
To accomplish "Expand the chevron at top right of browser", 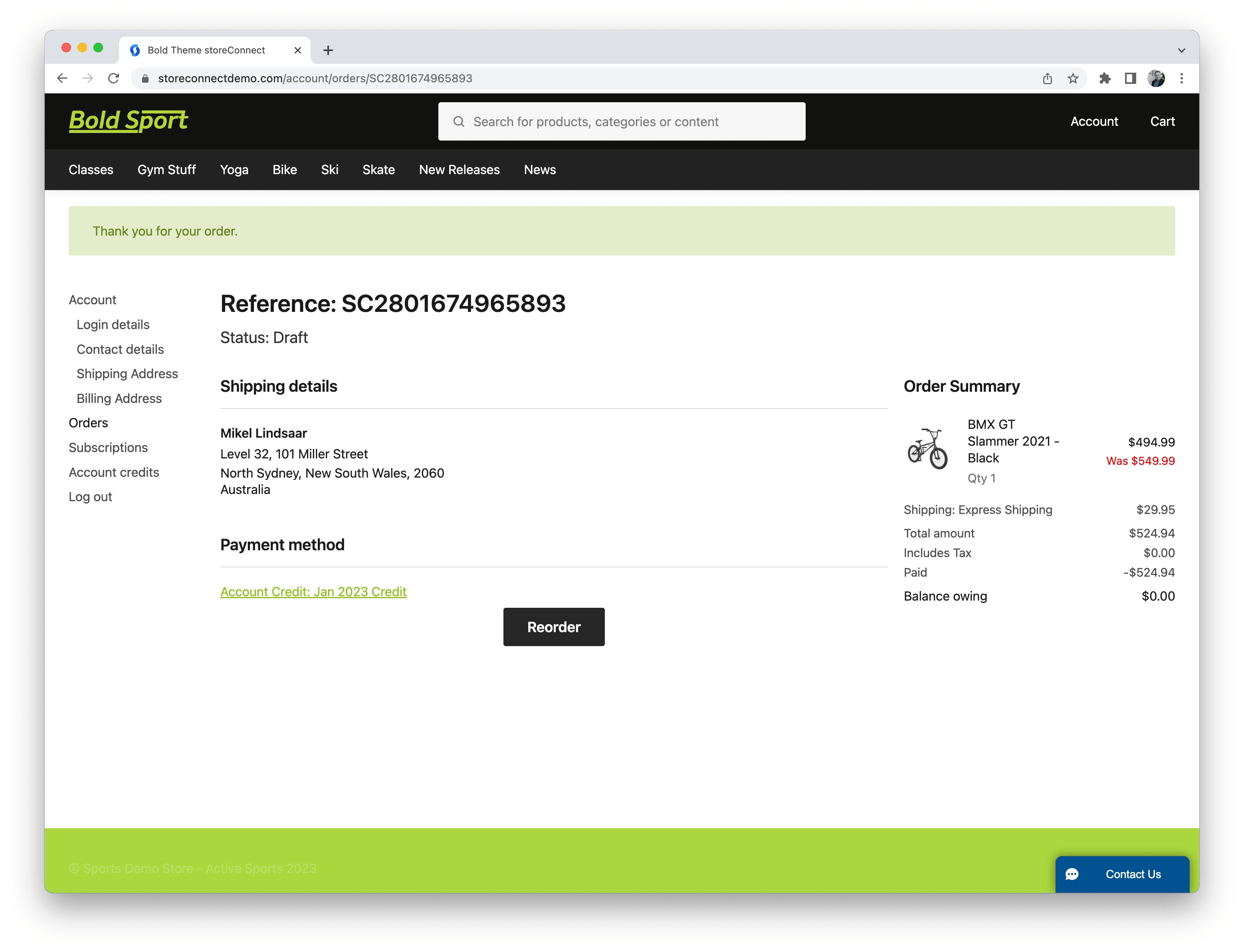I will (1181, 50).
